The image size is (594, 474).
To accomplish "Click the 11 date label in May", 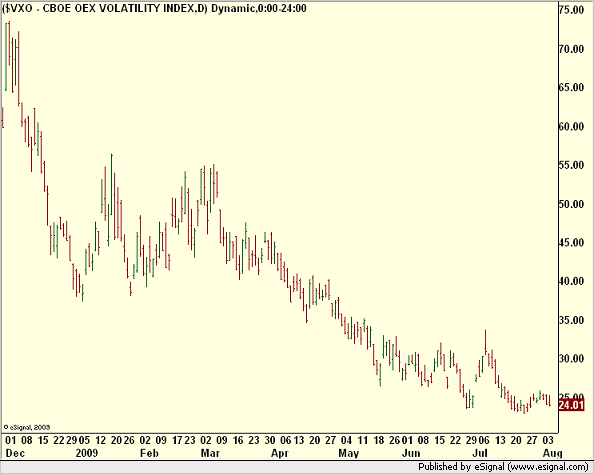I will coord(363,440).
